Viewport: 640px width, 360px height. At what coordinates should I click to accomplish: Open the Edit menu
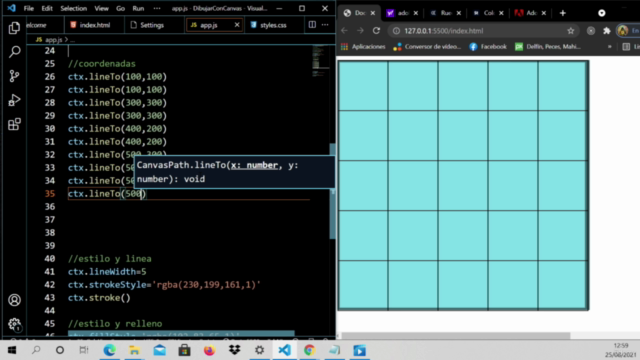[x=47, y=8]
